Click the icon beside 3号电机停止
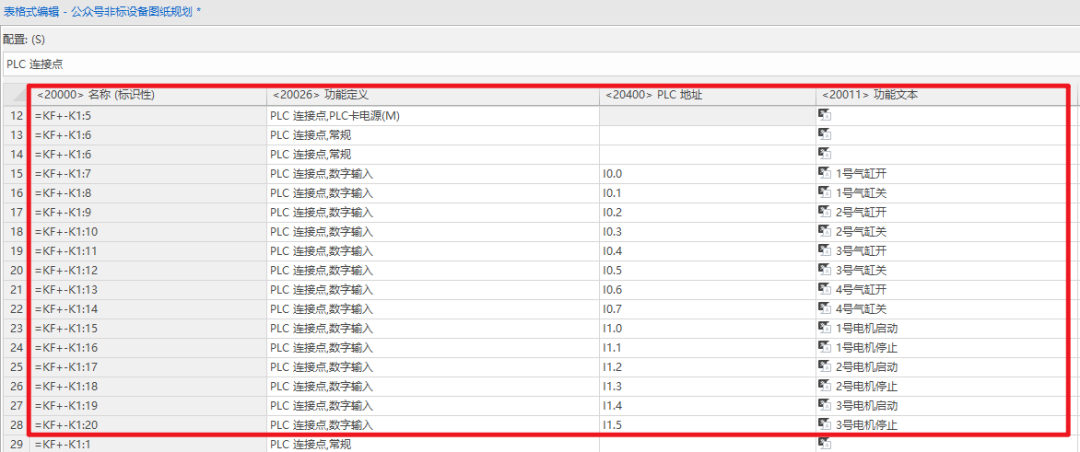 click(x=824, y=424)
